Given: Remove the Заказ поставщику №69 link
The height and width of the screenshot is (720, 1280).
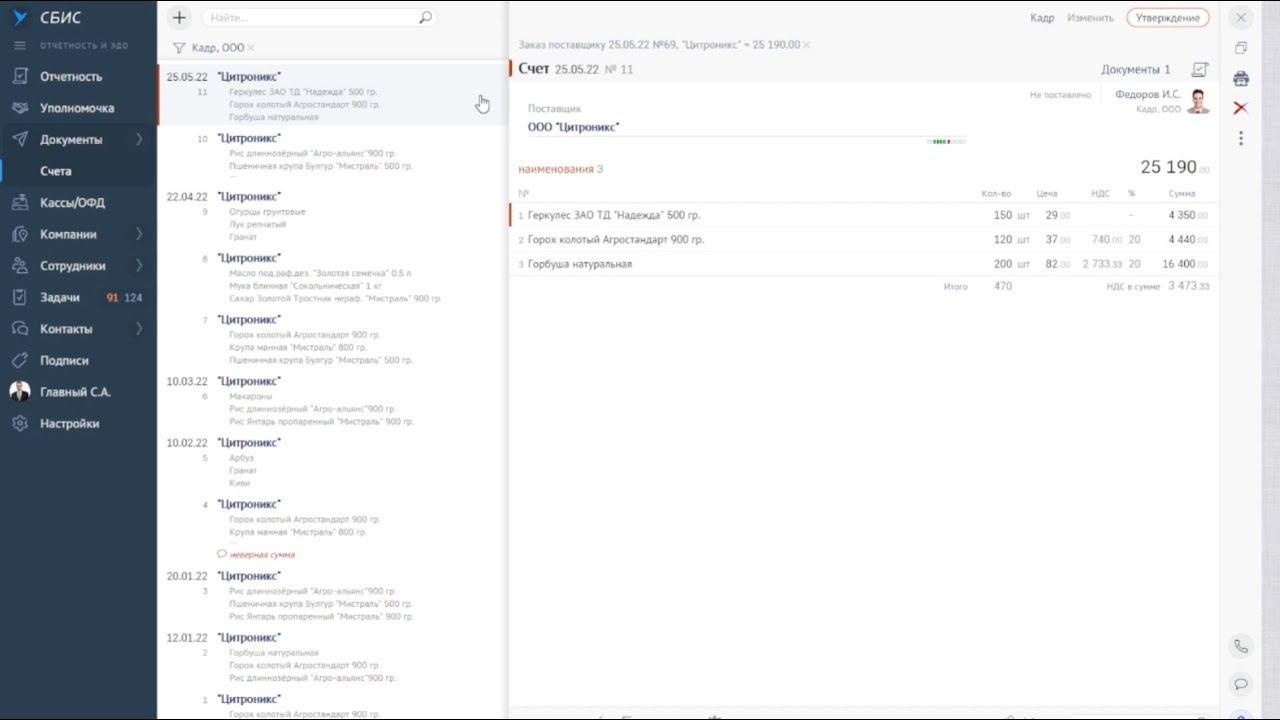Looking at the screenshot, I should tap(806, 45).
